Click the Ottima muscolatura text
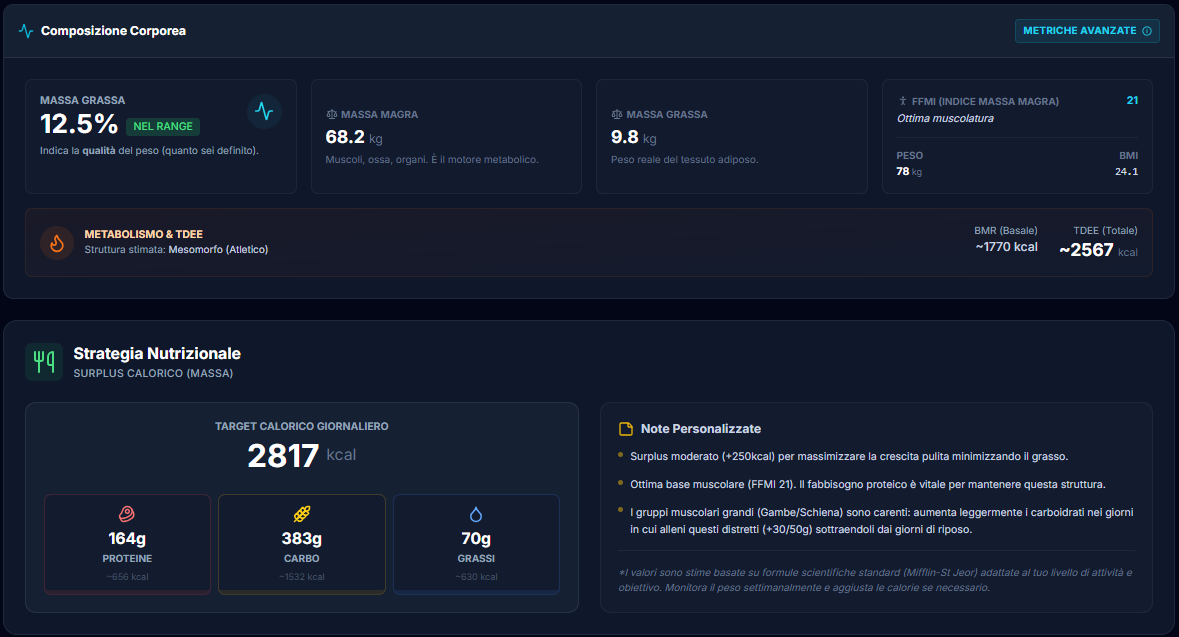This screenshot has height=637, width=1179. pyautogui.click(x=945, y=118)
